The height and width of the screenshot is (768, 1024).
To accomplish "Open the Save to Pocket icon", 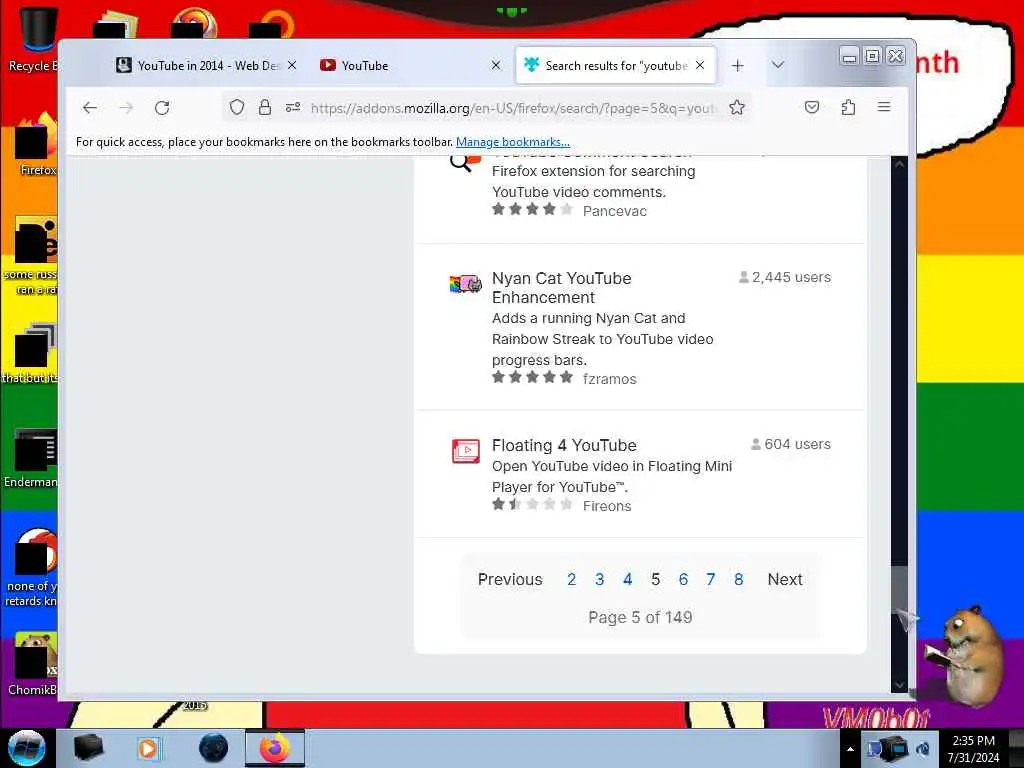I will 812,107.
